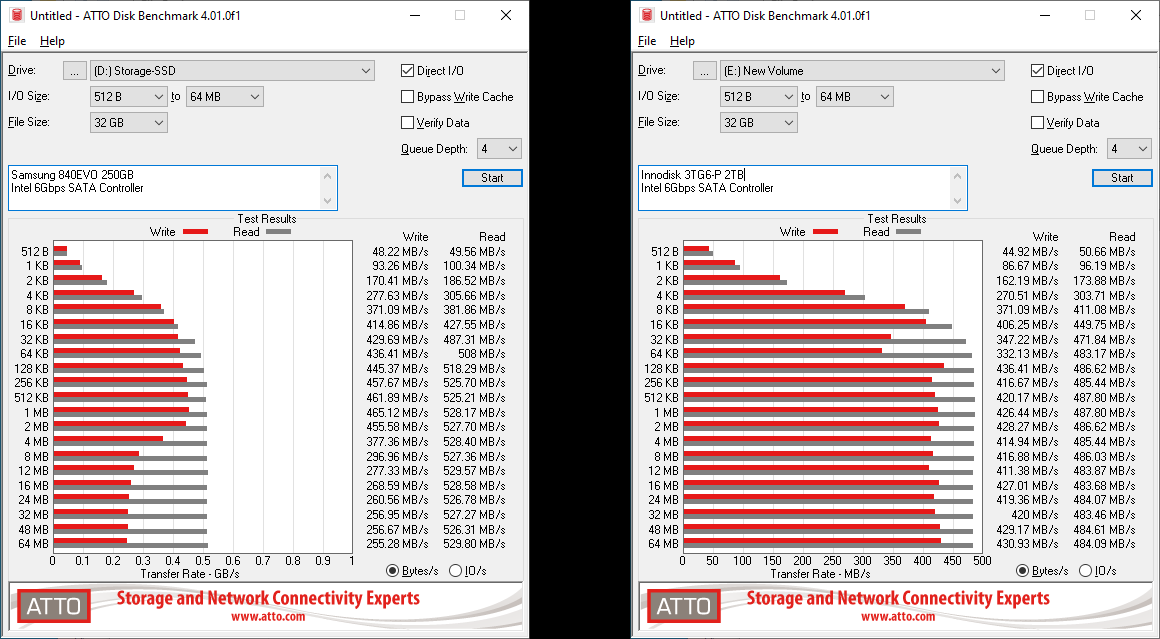Click the ATTO logo in left window banner
Screen dimensions: 1160x639
[53, 606]
